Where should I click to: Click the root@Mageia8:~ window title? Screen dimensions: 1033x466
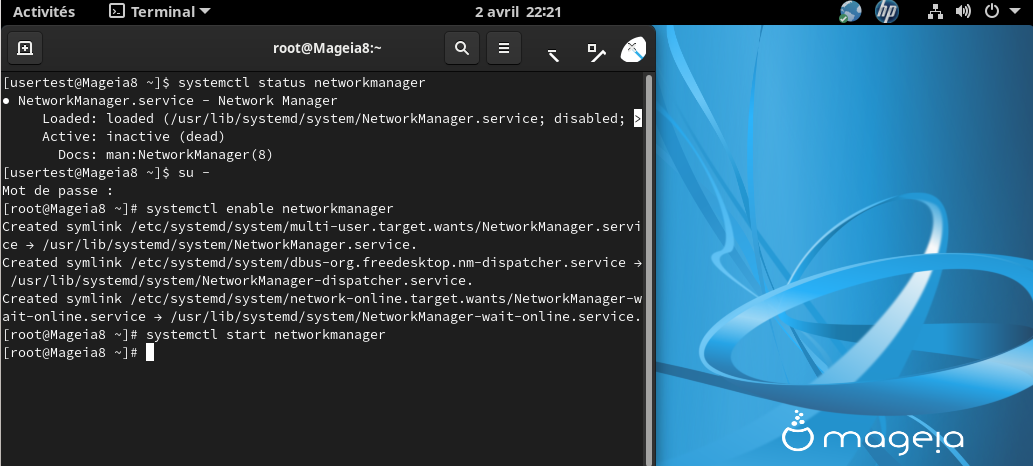point(327,48)
